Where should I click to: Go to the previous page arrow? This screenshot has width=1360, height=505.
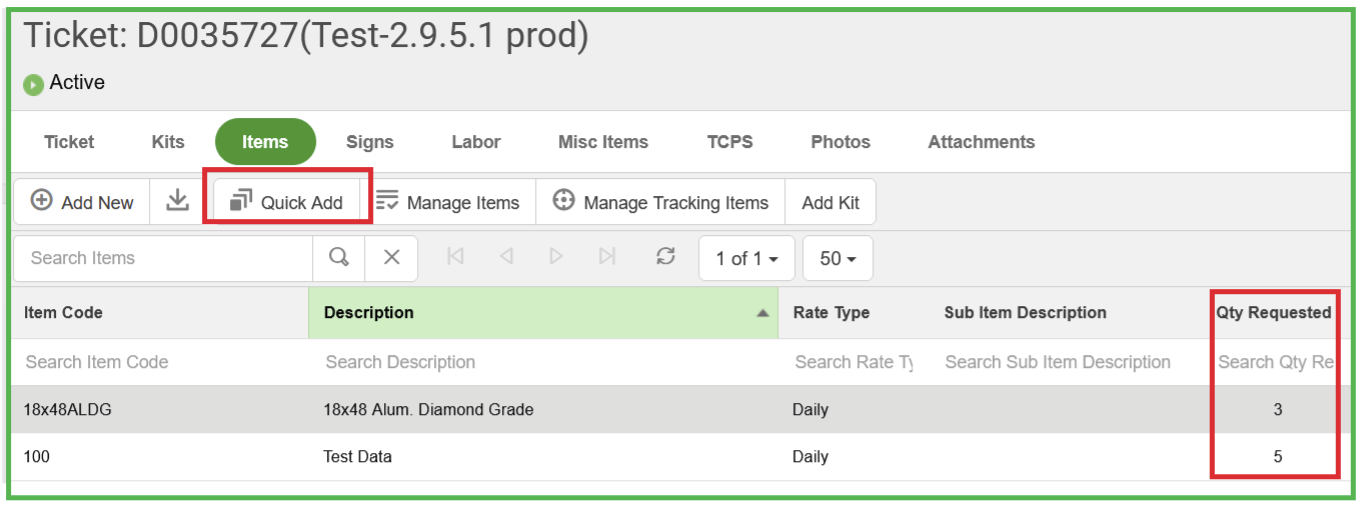coord(506,257)
